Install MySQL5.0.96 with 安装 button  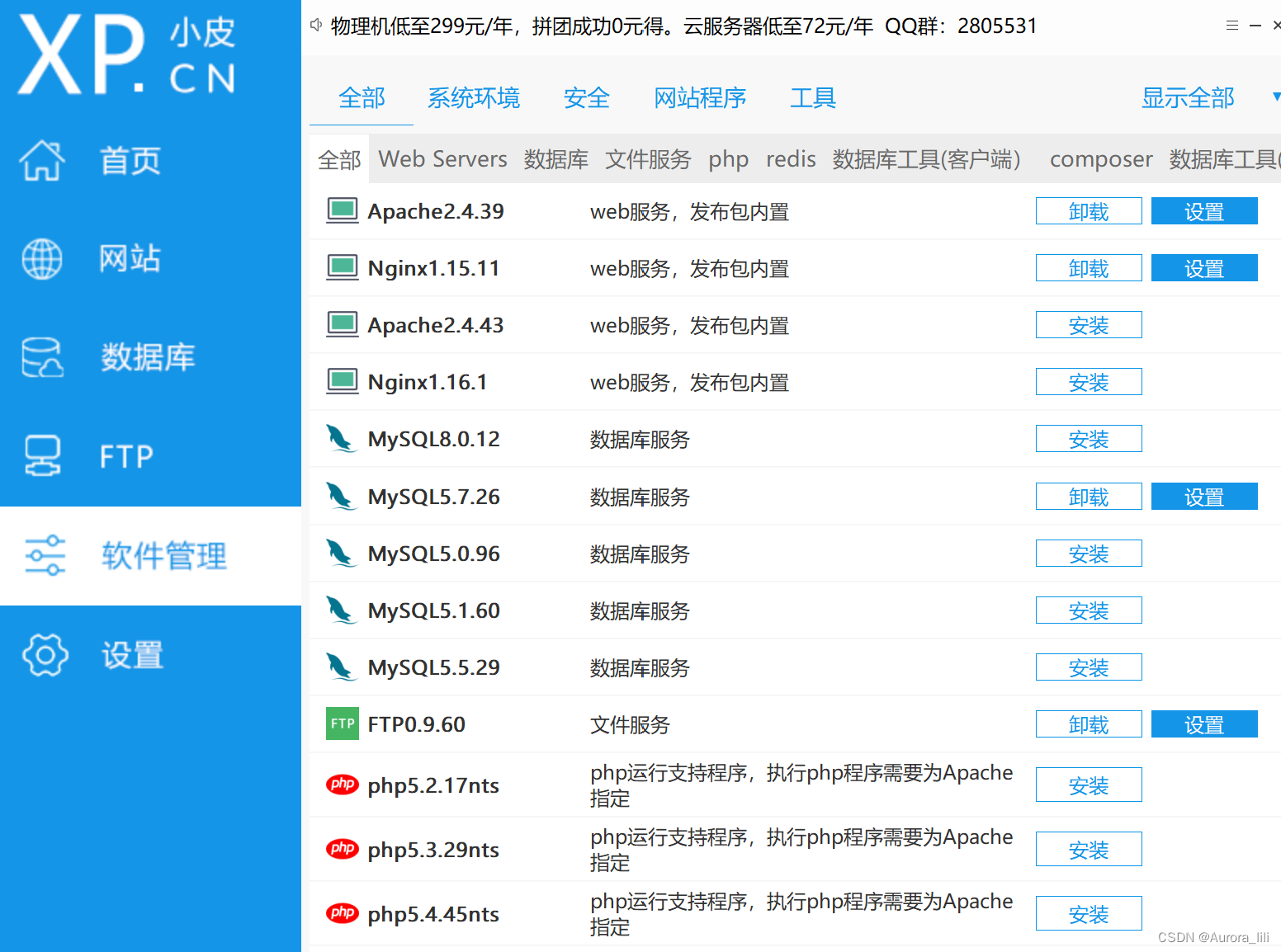(x=1089, y=554)
